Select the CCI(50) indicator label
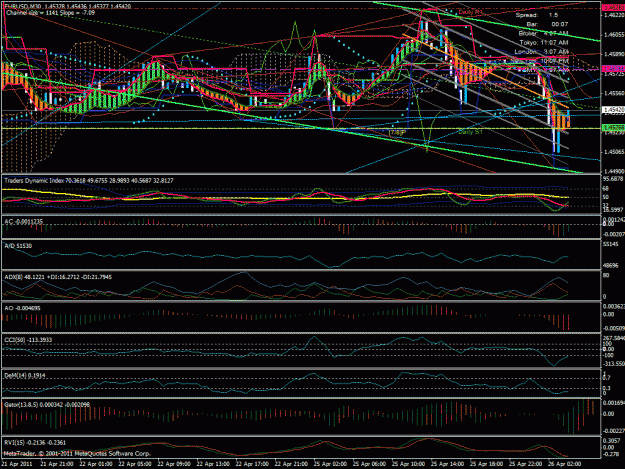The image size is (625, 469). [28, 340]
